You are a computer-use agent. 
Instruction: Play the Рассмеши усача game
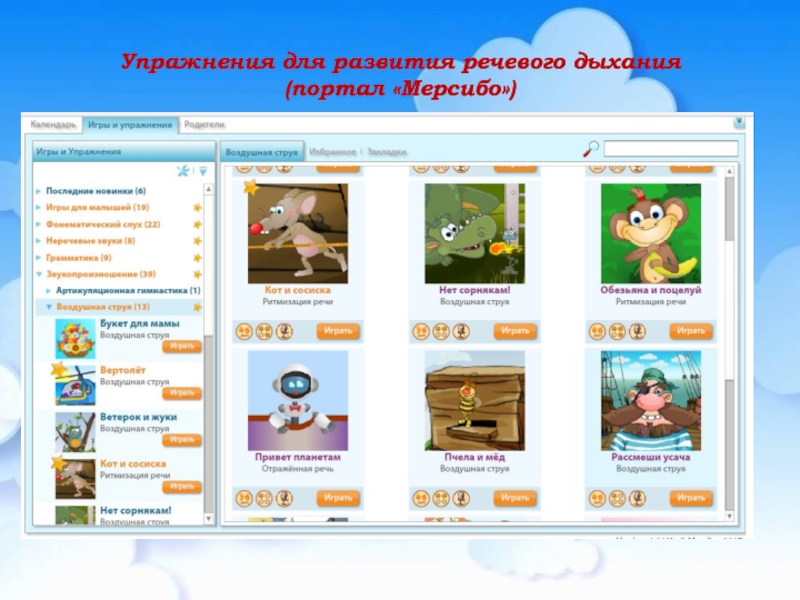(691, 498)
